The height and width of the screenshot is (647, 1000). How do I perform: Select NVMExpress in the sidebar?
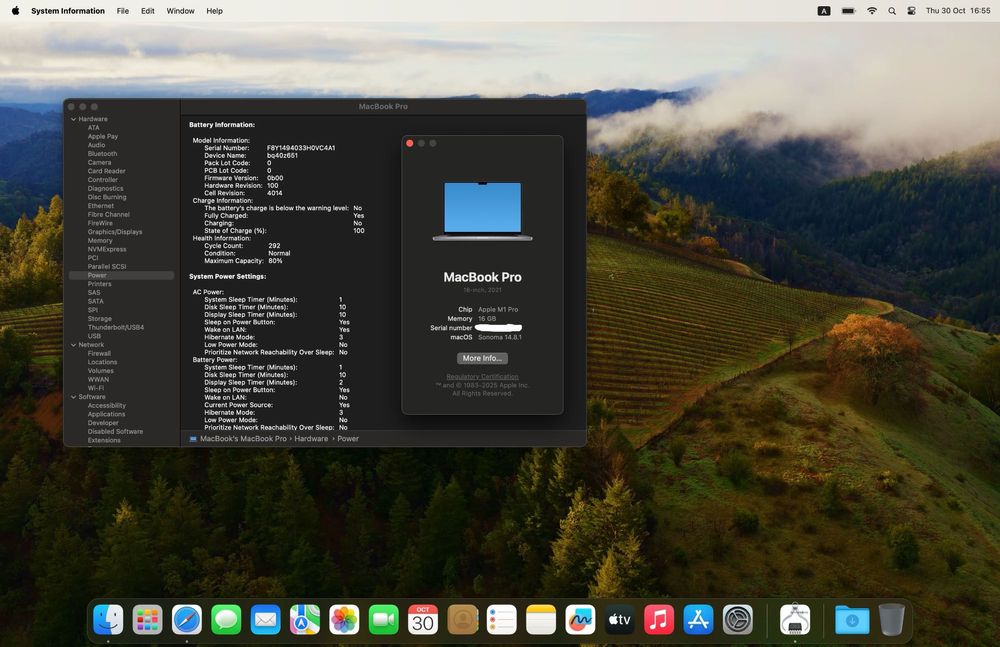pos(107,249)
